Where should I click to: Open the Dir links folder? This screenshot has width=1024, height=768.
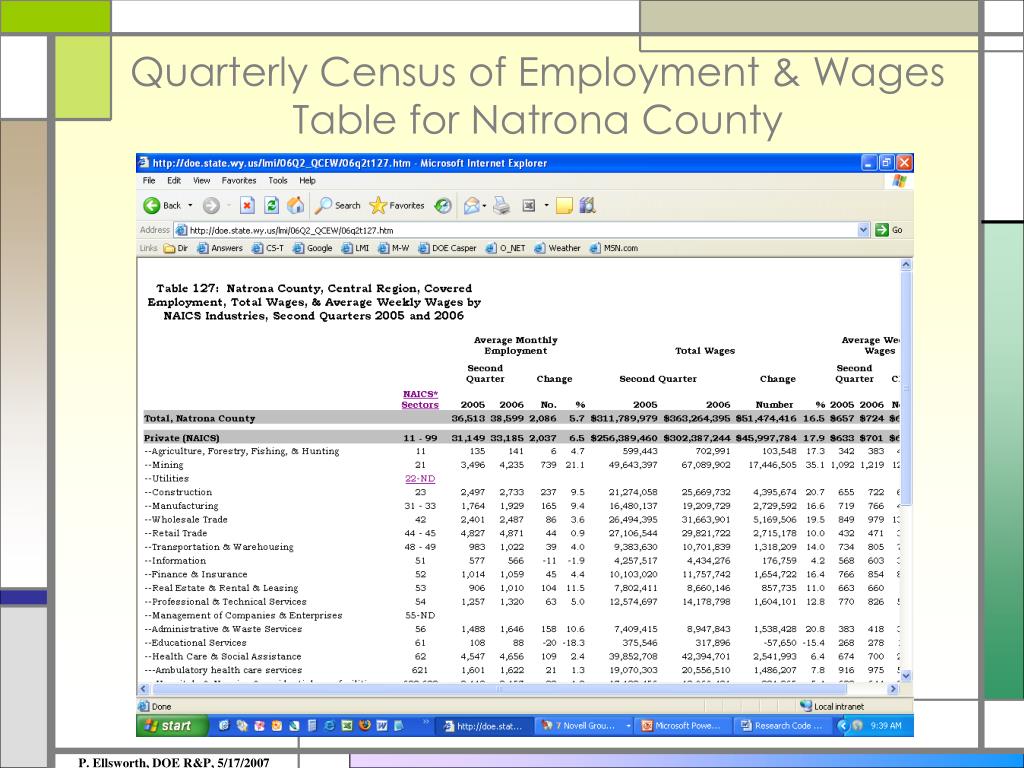176,248
